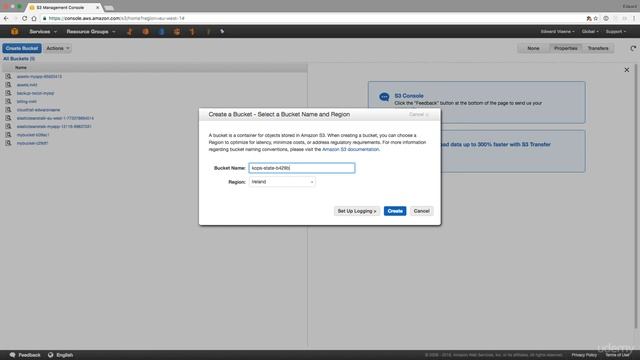
Task: Open the assets-myapp bucket
Action: 39,76
